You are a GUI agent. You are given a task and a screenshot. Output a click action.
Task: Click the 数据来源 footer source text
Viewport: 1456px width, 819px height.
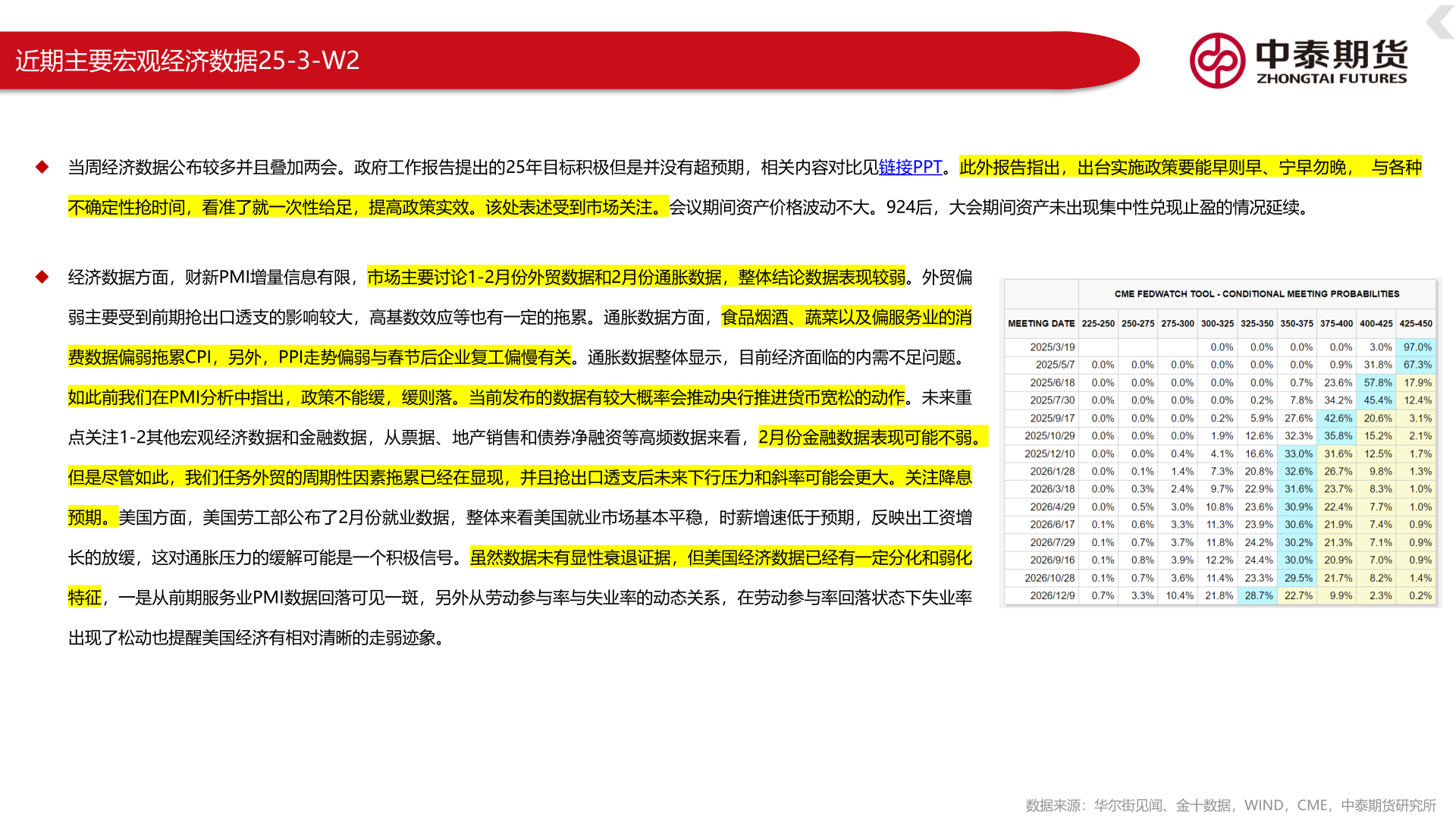tap(1230, 805)
